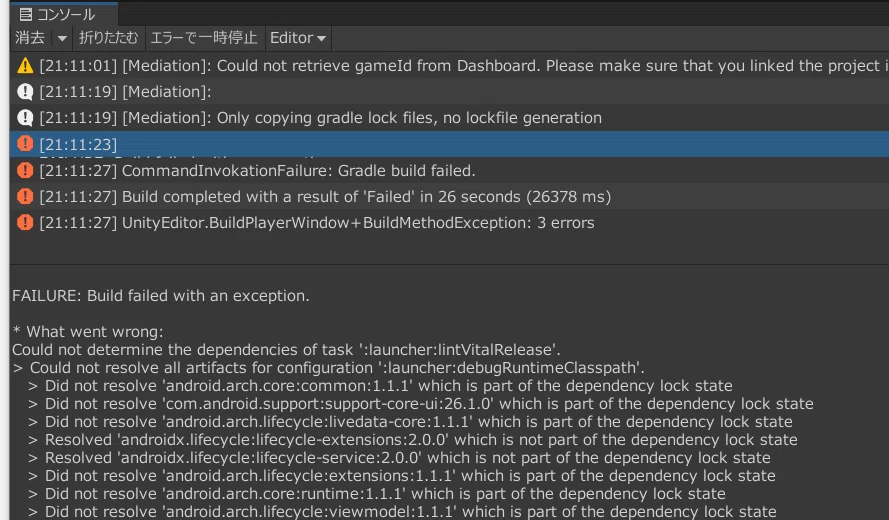Click the info icon on the empty Mediation entry
The image size is (889, 520).
[25, 91]
